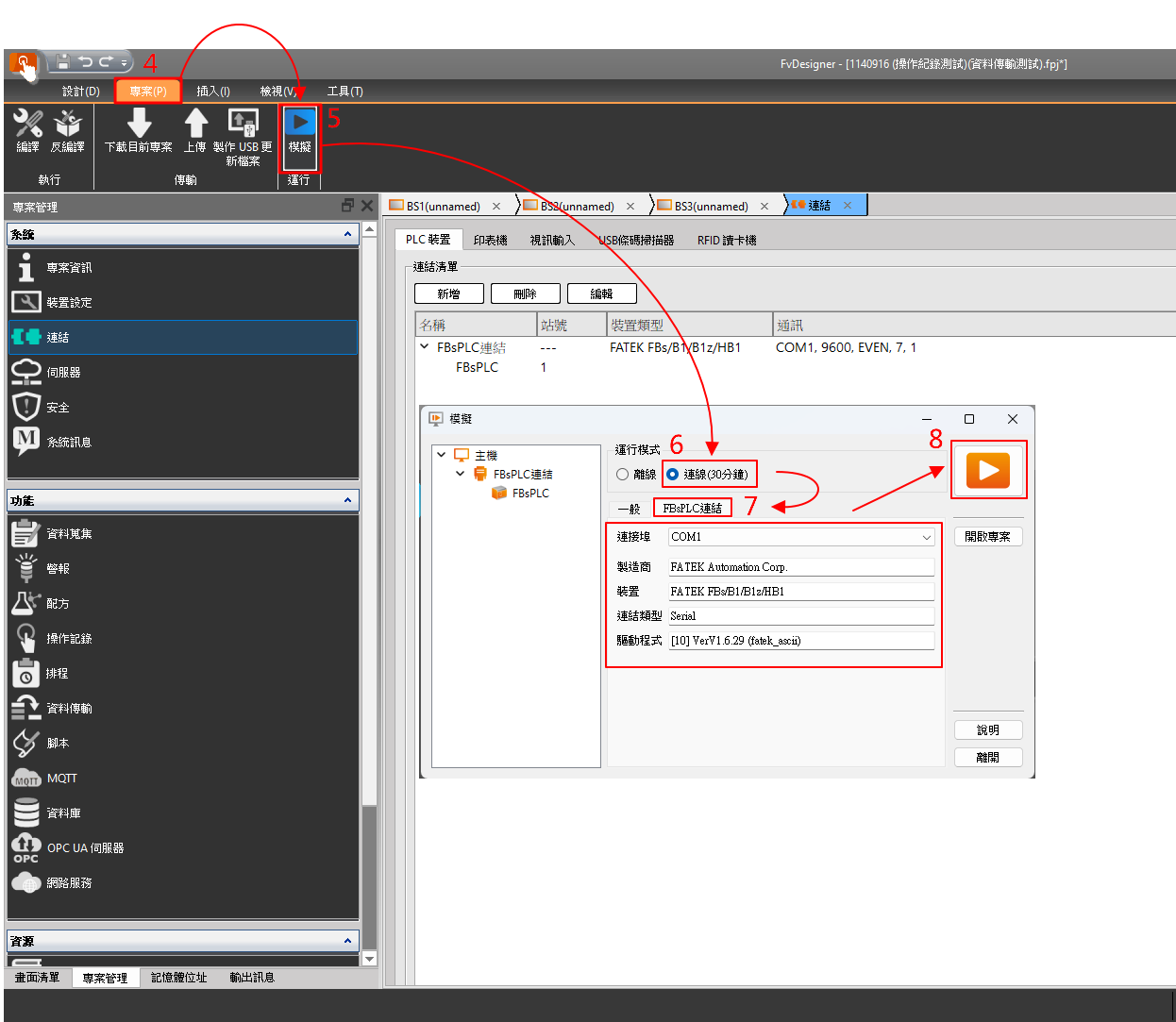The width and height of the screenshot is (1176, 1022).
Task: Open the Project (專案) ribbon tab
Action: click(x=147, y=92)
